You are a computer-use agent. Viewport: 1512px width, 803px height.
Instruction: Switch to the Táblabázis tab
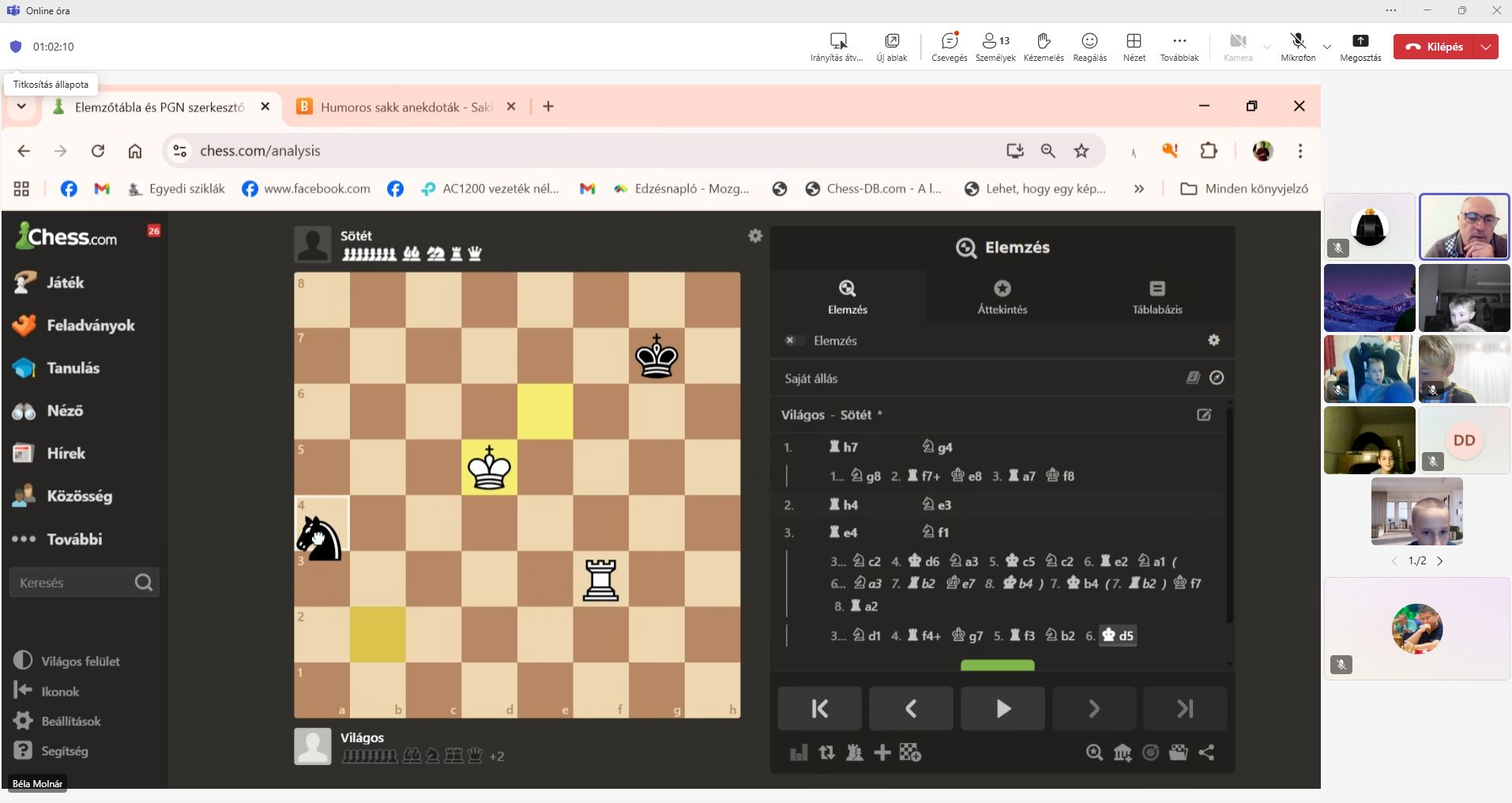[1157, 296]
